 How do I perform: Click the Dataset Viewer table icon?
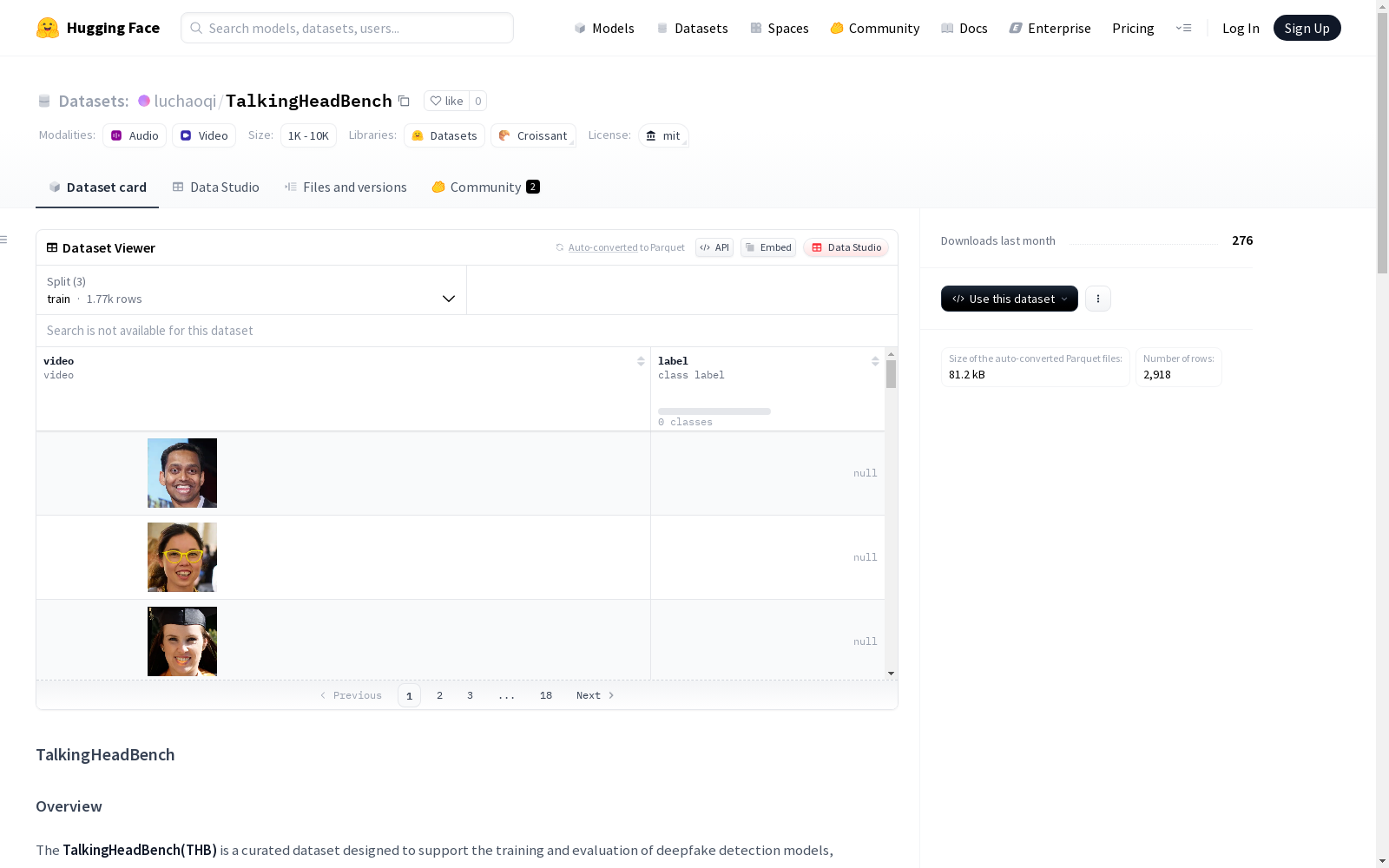52,247
